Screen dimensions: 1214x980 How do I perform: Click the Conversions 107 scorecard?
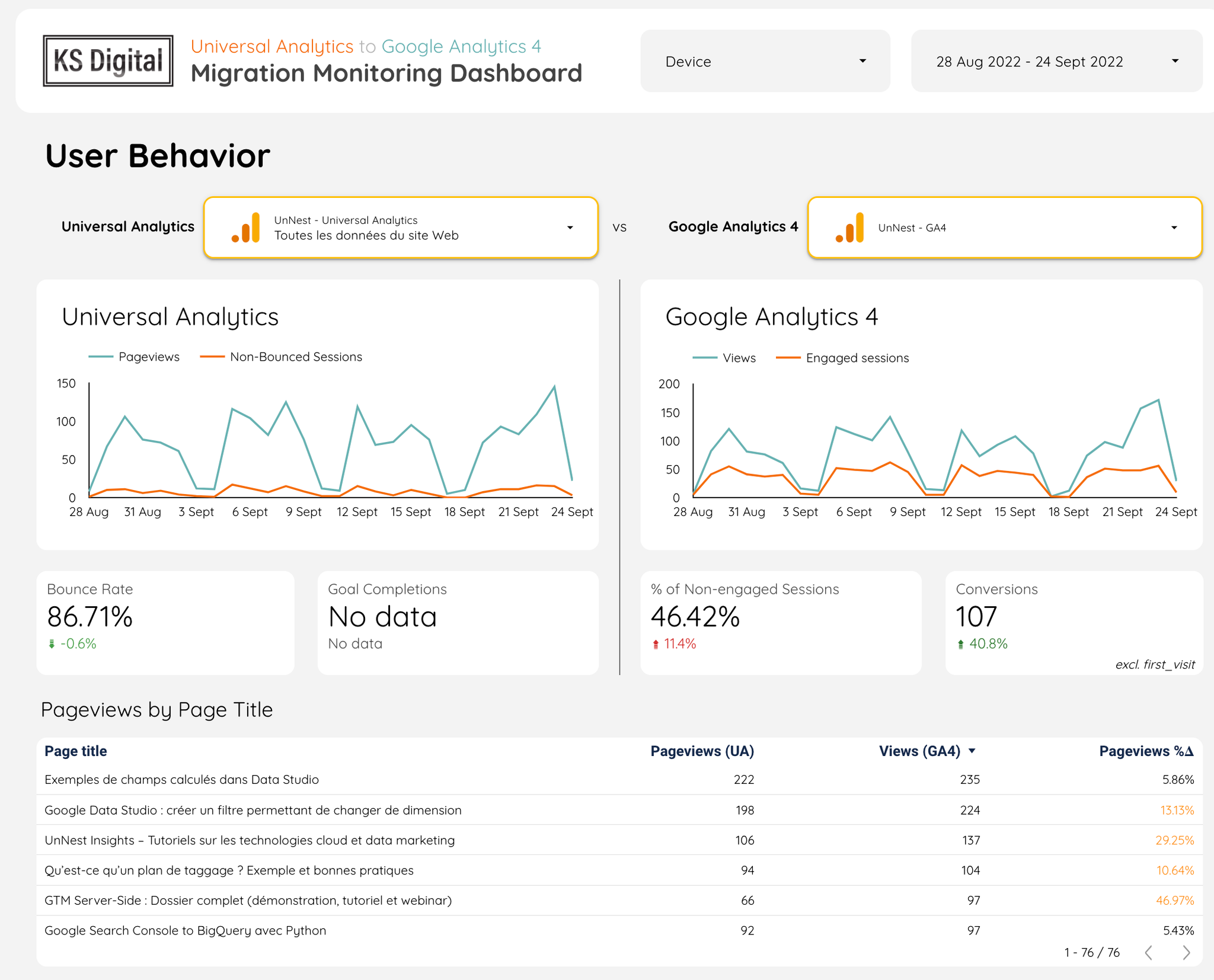point(1074,623)
